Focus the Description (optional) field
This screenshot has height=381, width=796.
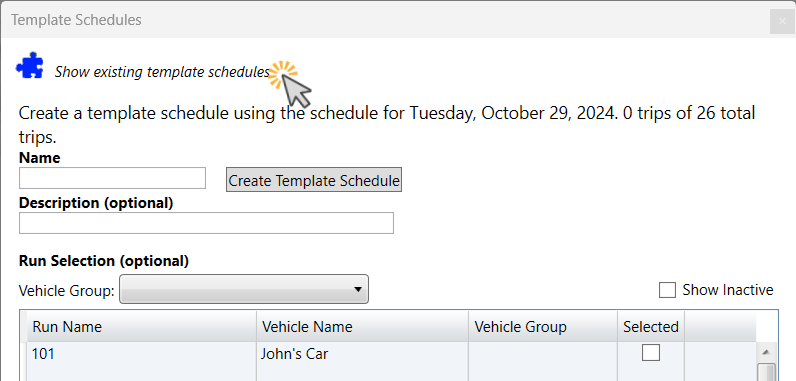pyautogui.click(x=206, y=223)
